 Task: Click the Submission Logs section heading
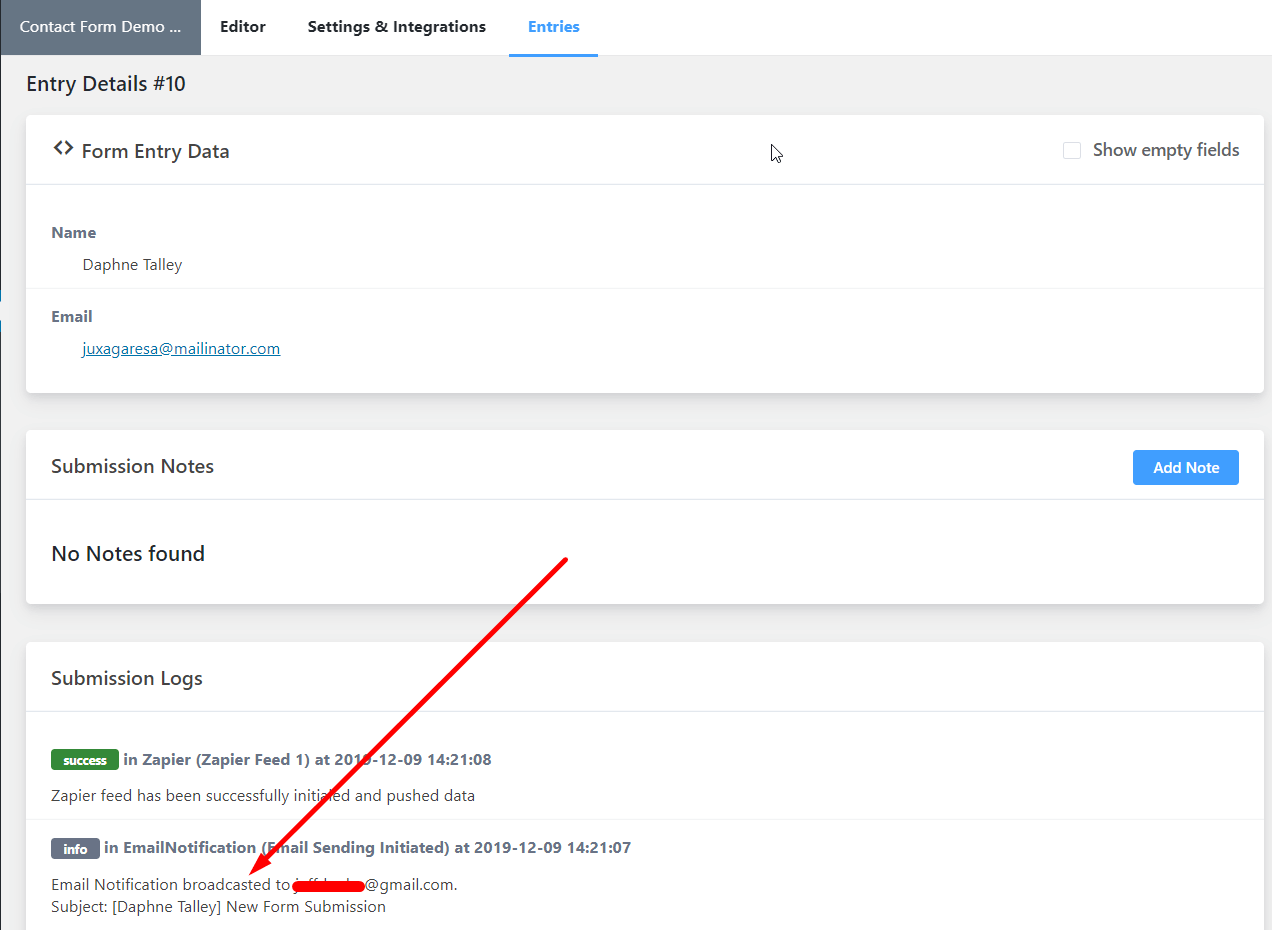(127, 678)
